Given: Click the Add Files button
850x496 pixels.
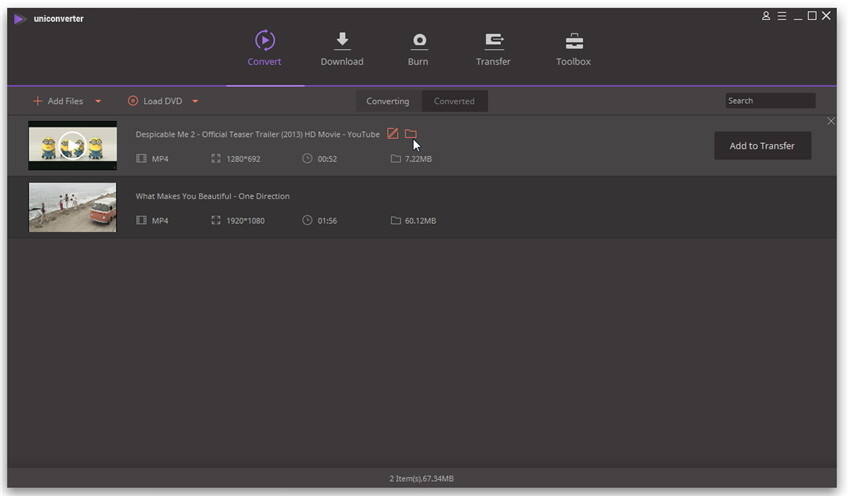Looking at the screenshot, I should tap(58, 101).
